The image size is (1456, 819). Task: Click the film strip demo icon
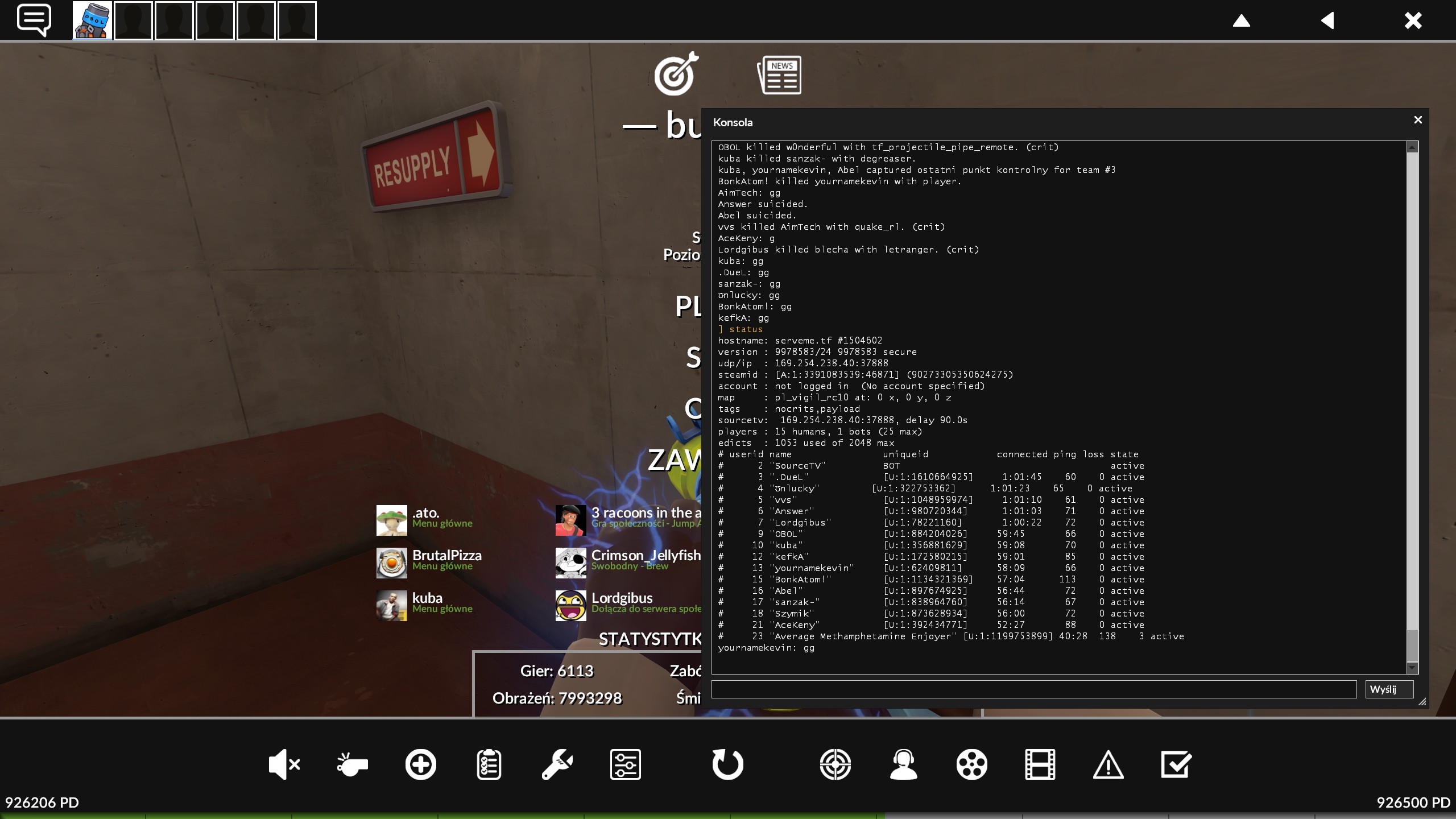point(1040,764)
